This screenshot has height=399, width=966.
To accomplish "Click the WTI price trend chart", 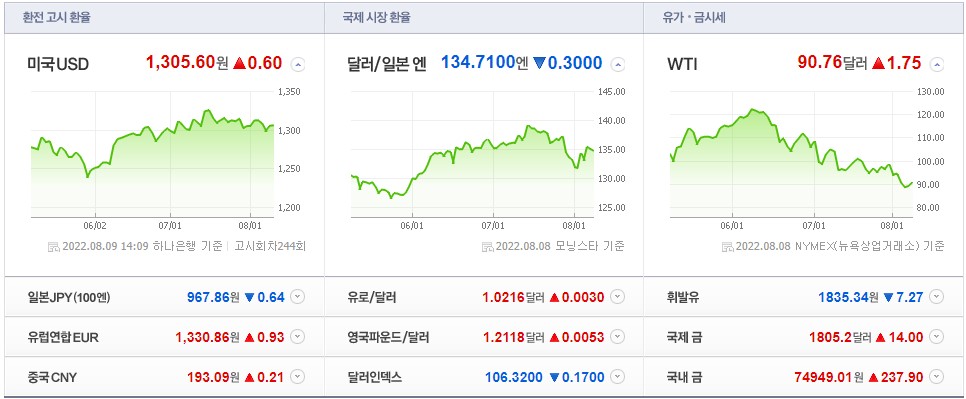I will click(x=792, y=154).
